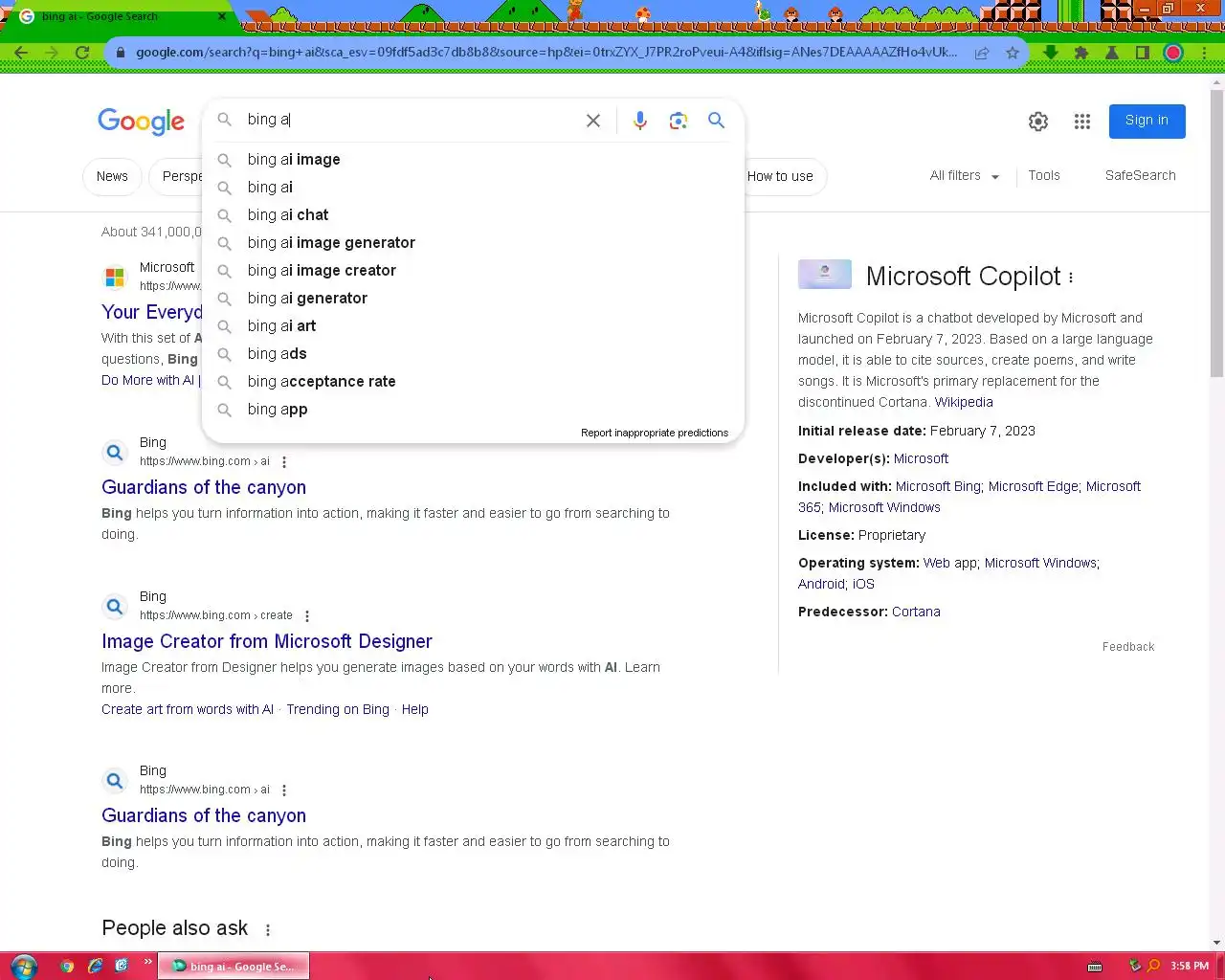
Task: Choose the "bing ai generator" suggestion
Action: (x=473, y=299)
